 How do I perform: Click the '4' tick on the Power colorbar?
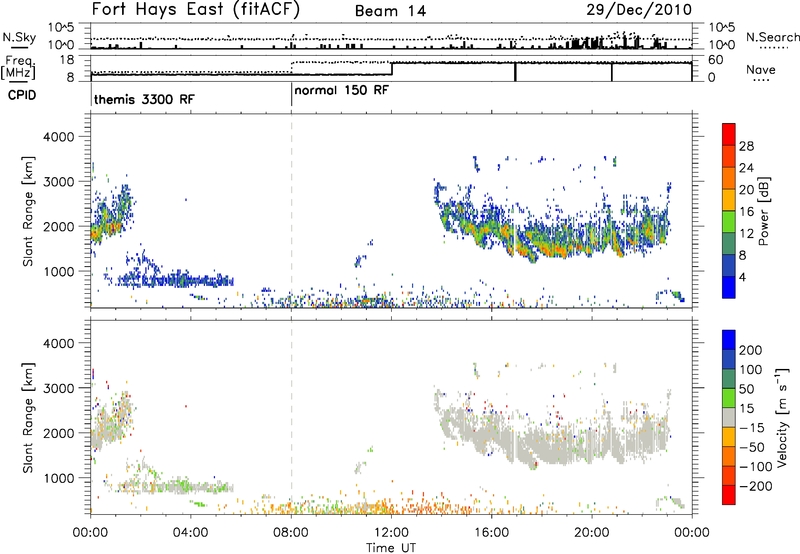[742, 278]
